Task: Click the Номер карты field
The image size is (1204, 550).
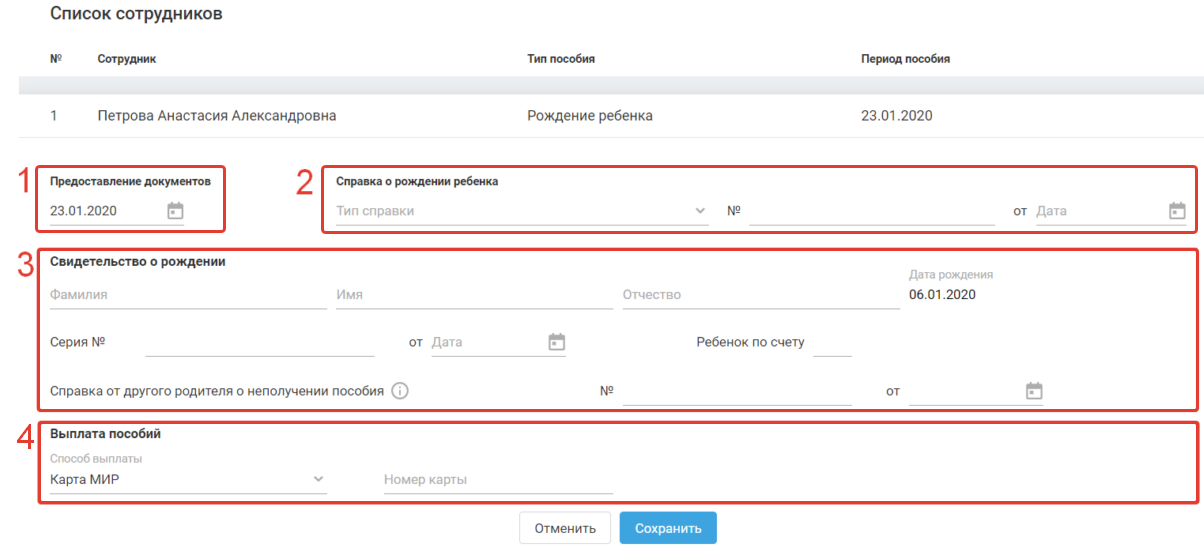Action: pyautogui.click(x=498, y=479)
